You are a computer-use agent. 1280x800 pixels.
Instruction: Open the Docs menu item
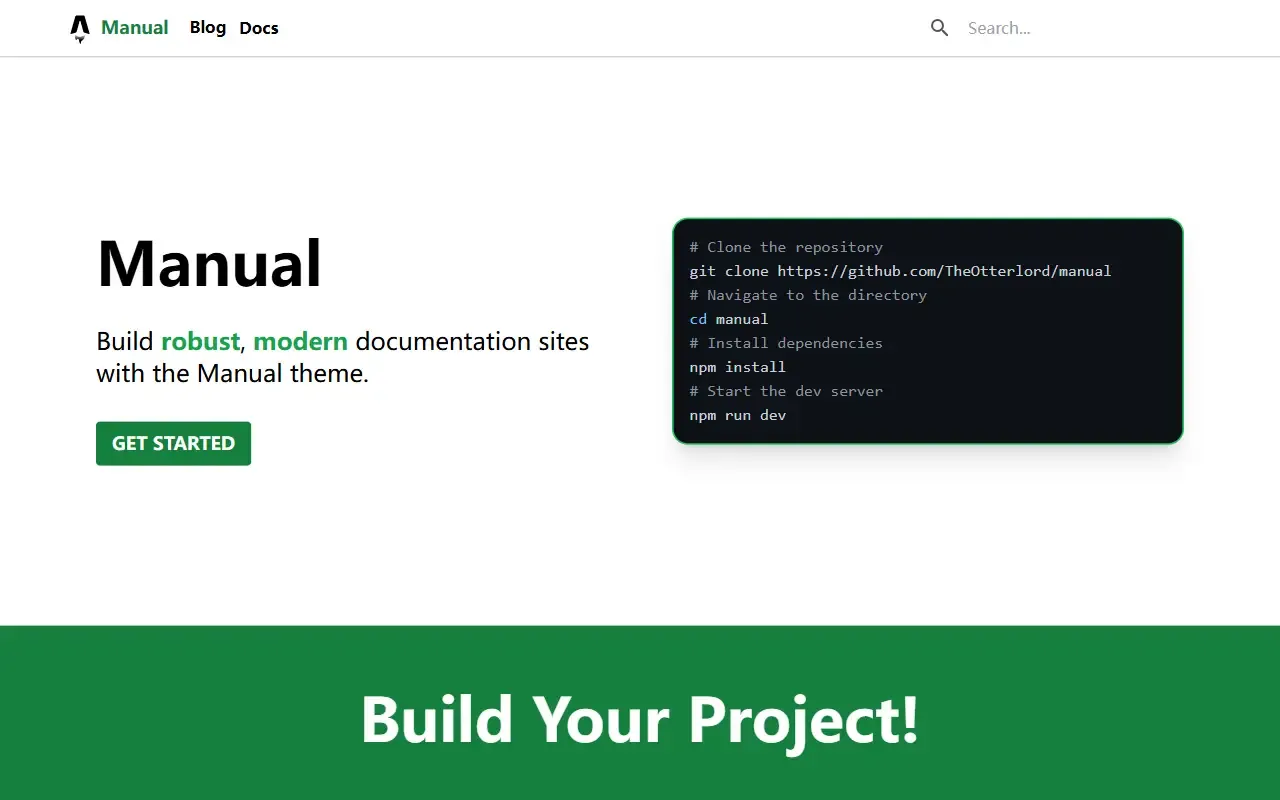point(259,28)
